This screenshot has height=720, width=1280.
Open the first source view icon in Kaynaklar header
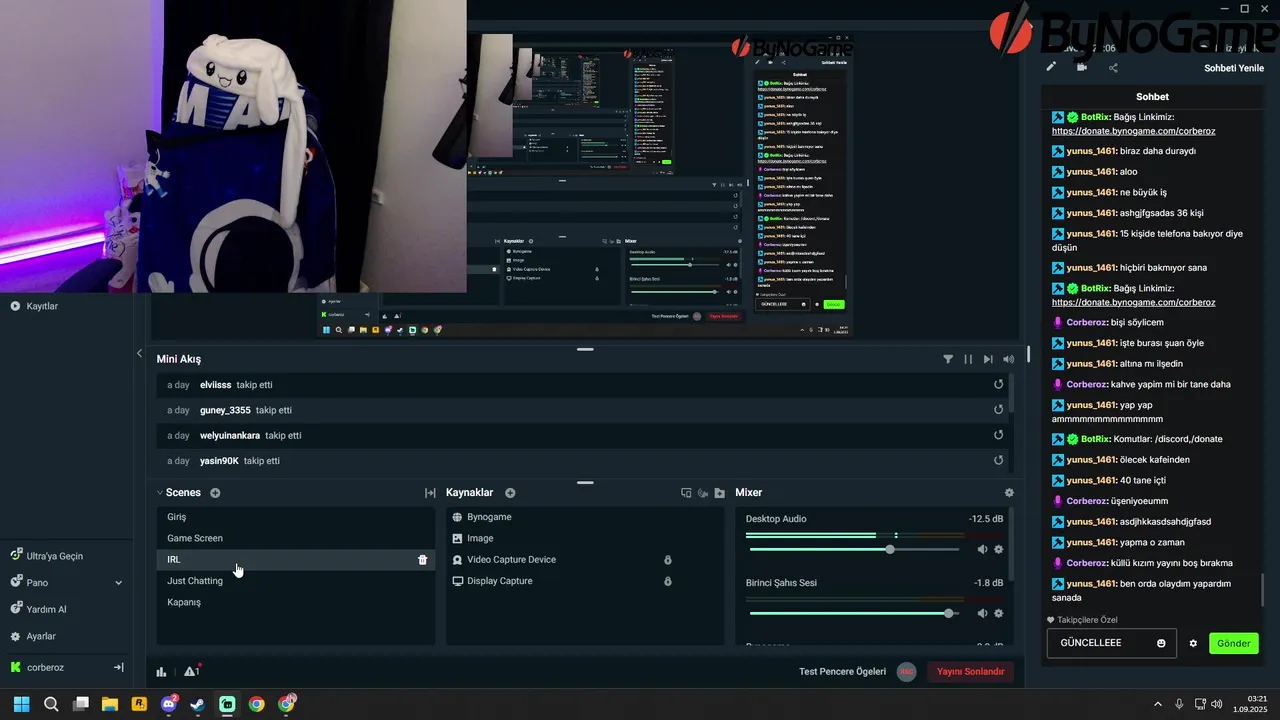click(x=686, y=493)
